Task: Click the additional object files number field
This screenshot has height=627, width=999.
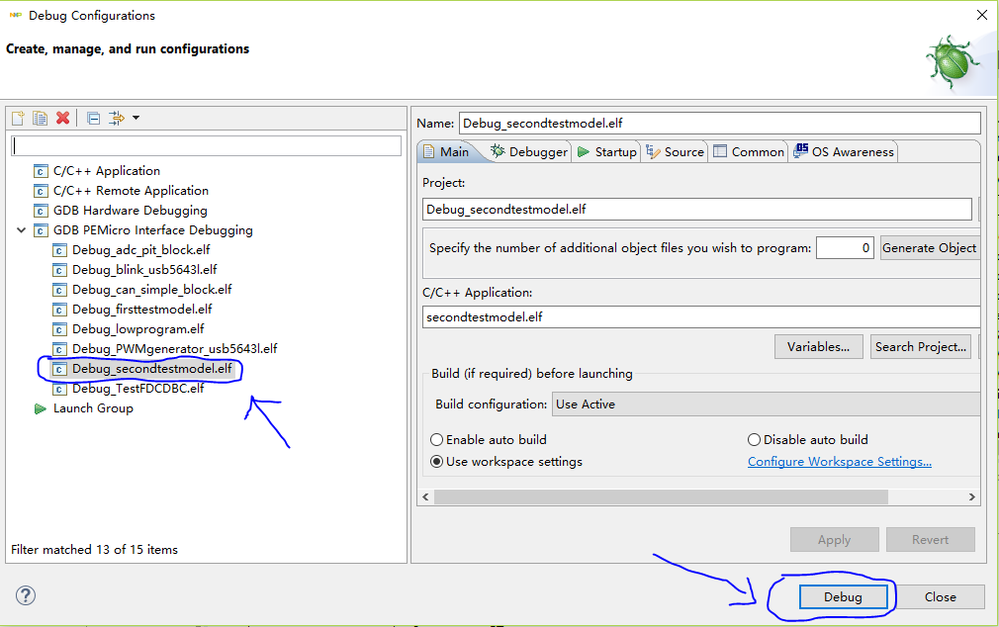Action: (845, 248)
